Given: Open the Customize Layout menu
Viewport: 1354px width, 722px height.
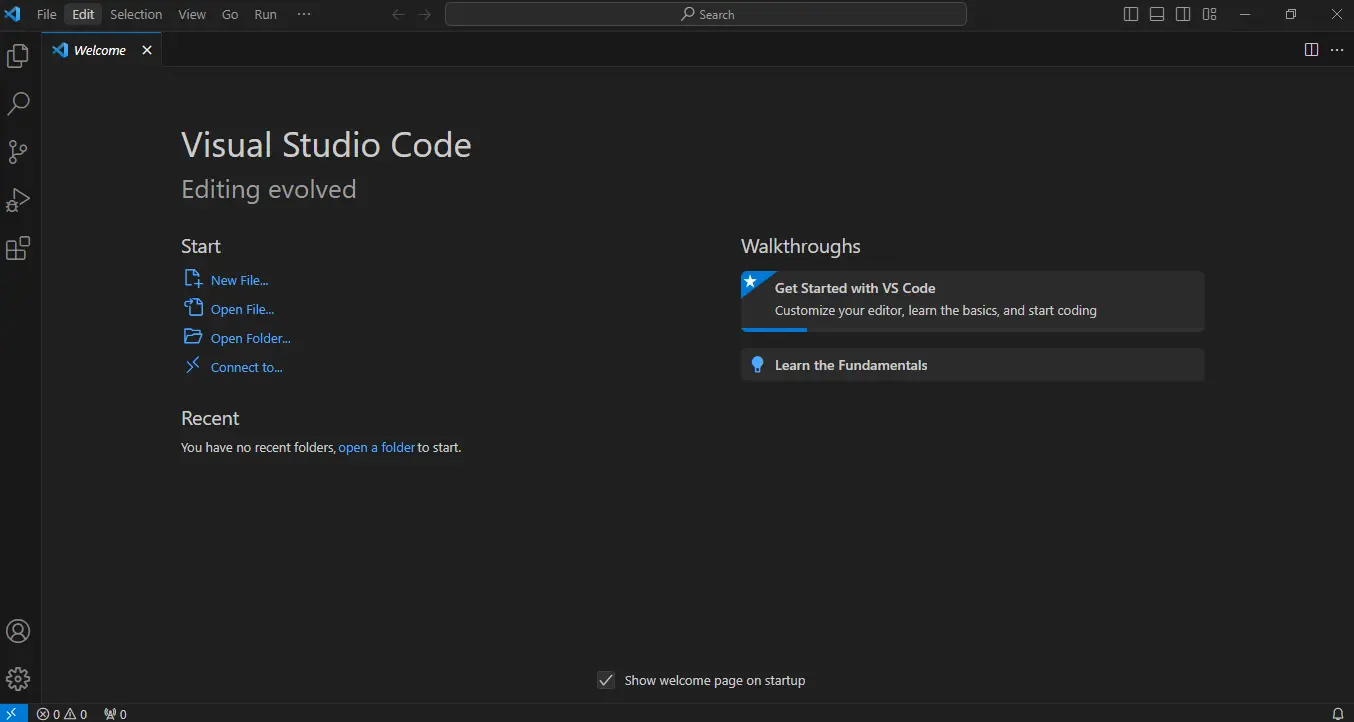Looking at the screenshot, I should tap(1209, 14).
